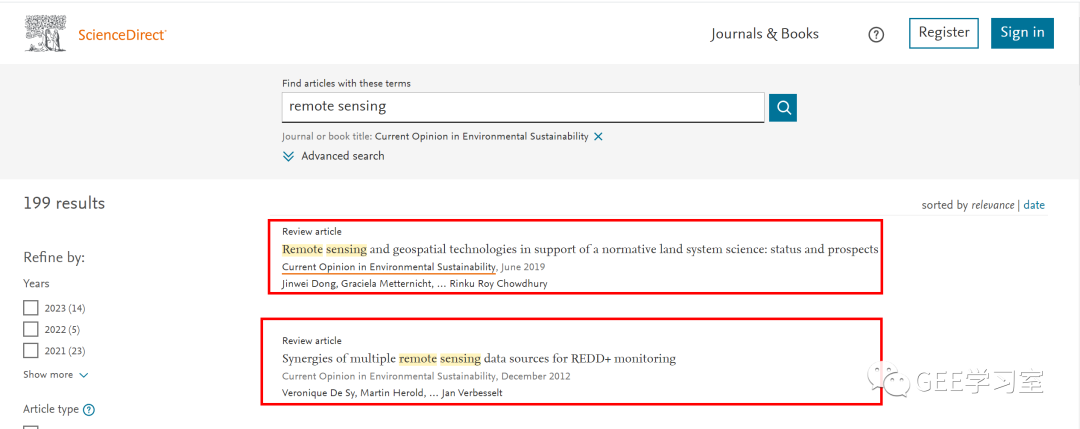Image resolution: width=1080 pixels, height=429 pixels.
Task: Open the Journals & Books menu
Action: (764, 34)
